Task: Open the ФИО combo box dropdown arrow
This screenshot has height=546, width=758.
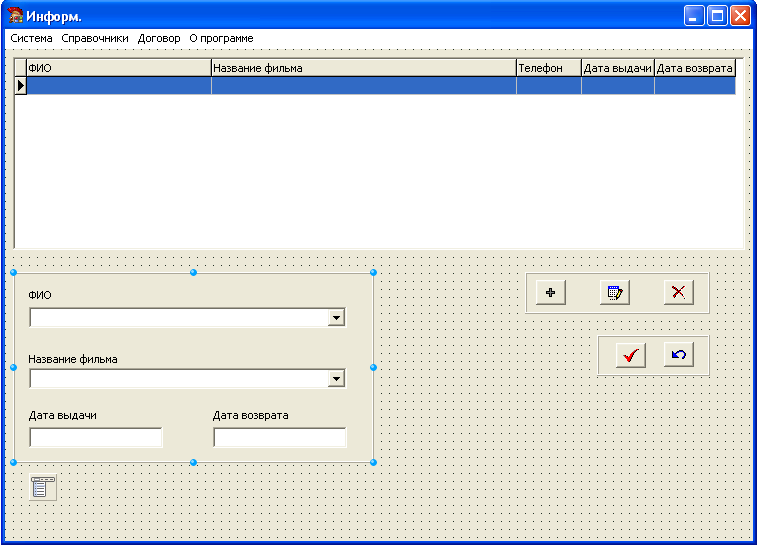Action: click(336, 318)
